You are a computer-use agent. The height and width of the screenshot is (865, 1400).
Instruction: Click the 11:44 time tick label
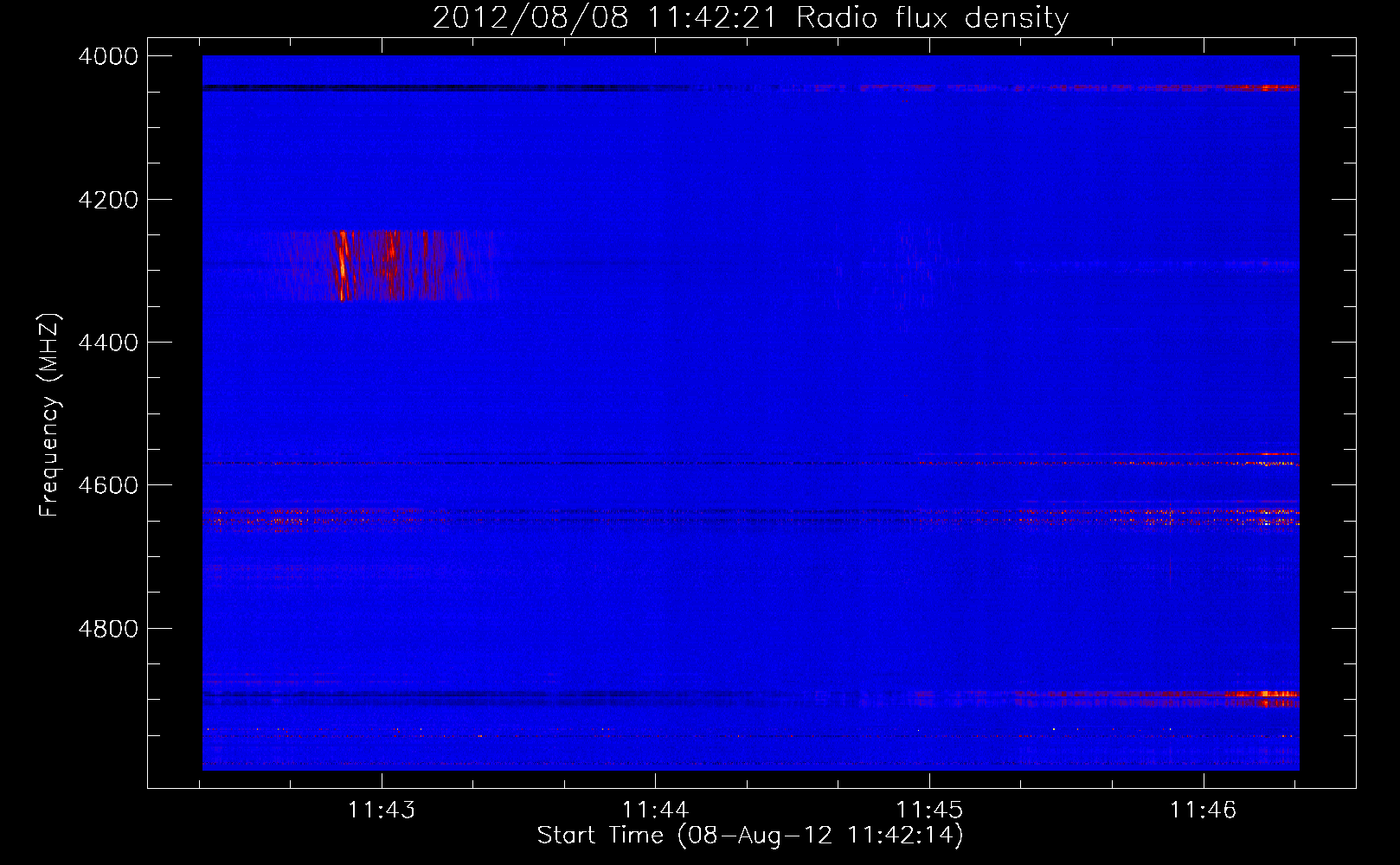tap(656, 811)
